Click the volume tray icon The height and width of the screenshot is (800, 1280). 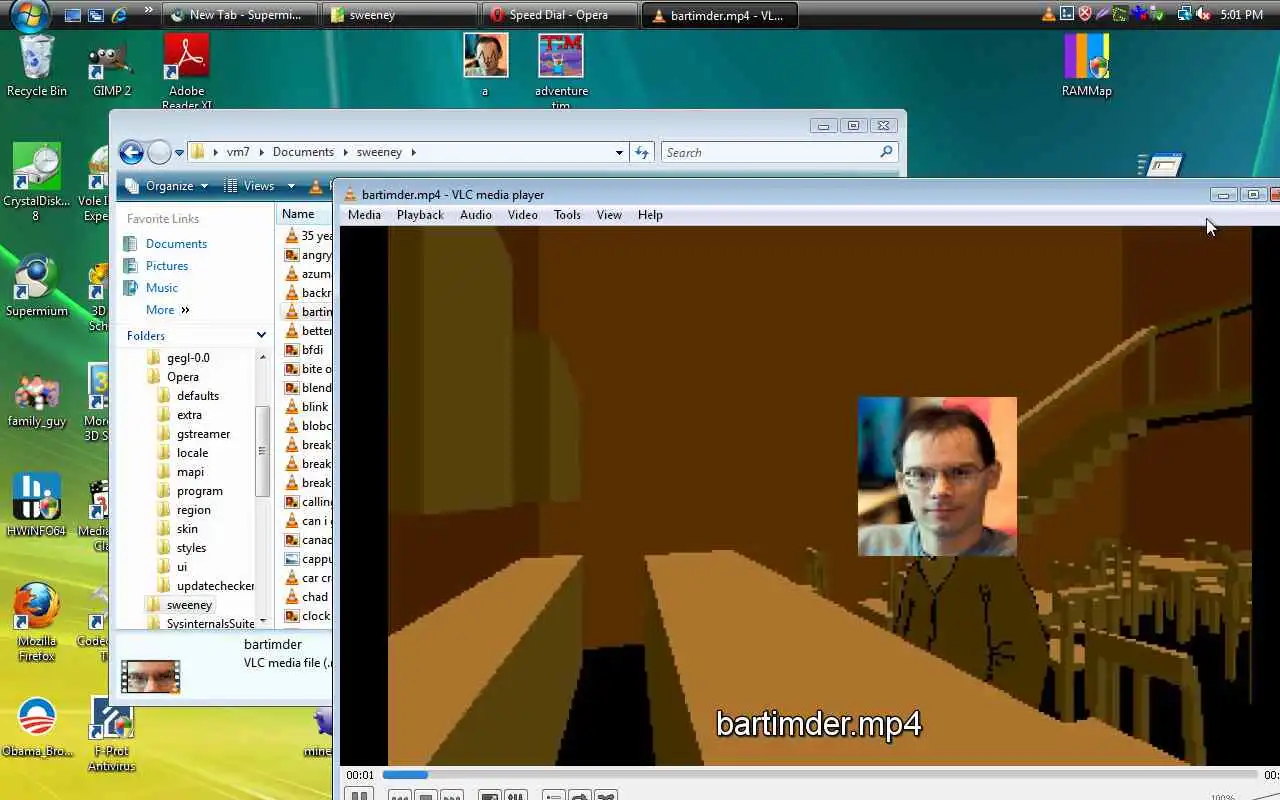coord(1202,14)
